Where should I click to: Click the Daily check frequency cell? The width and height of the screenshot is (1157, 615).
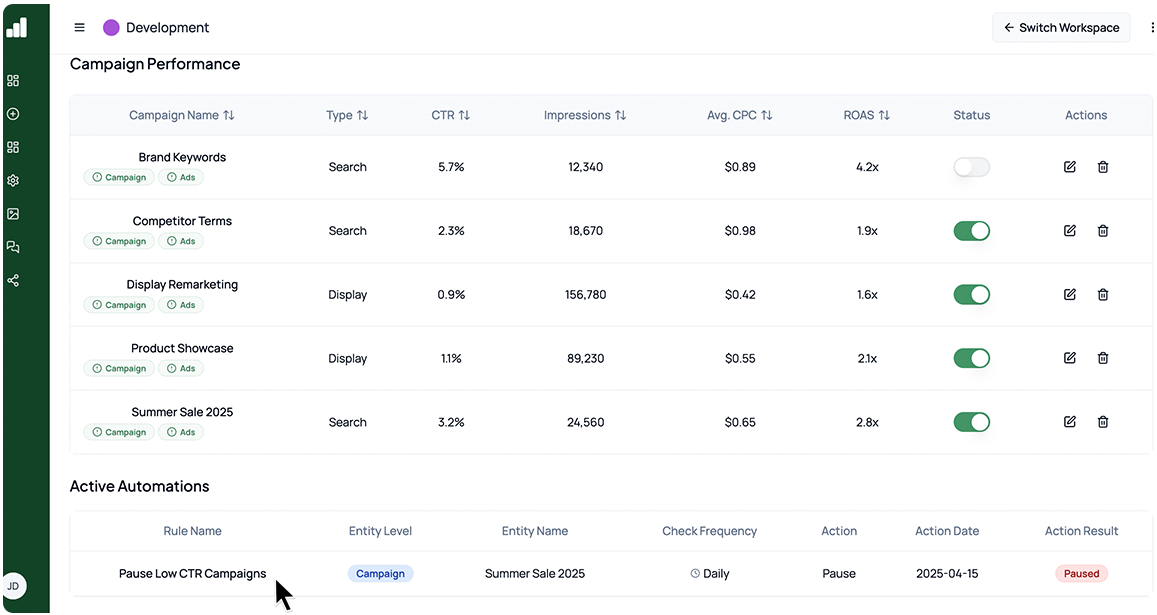(x=710, y=574)
